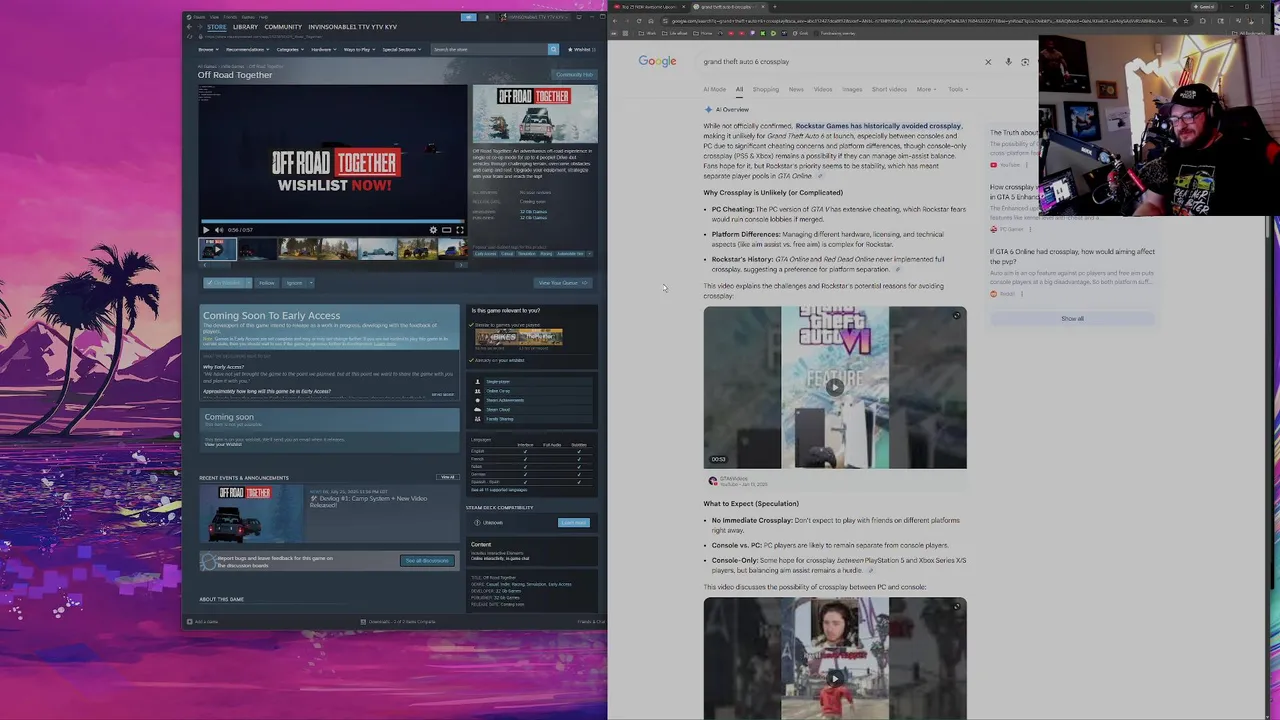Click the Early Access tag
This screenshot has height=720, width=1280.
point(485,254)
